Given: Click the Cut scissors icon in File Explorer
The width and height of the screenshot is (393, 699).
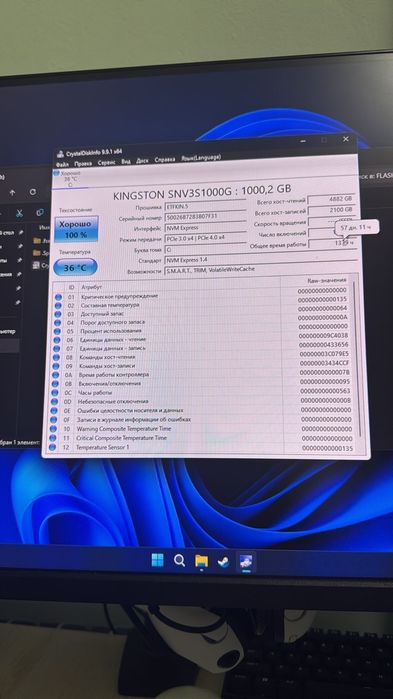Looking at the screenshot, I should (x=19, y=214).
